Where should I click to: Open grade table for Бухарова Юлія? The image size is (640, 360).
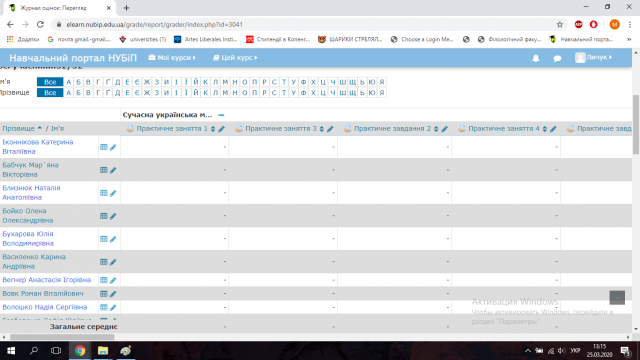pyautogui.click(x=104, y=239)
